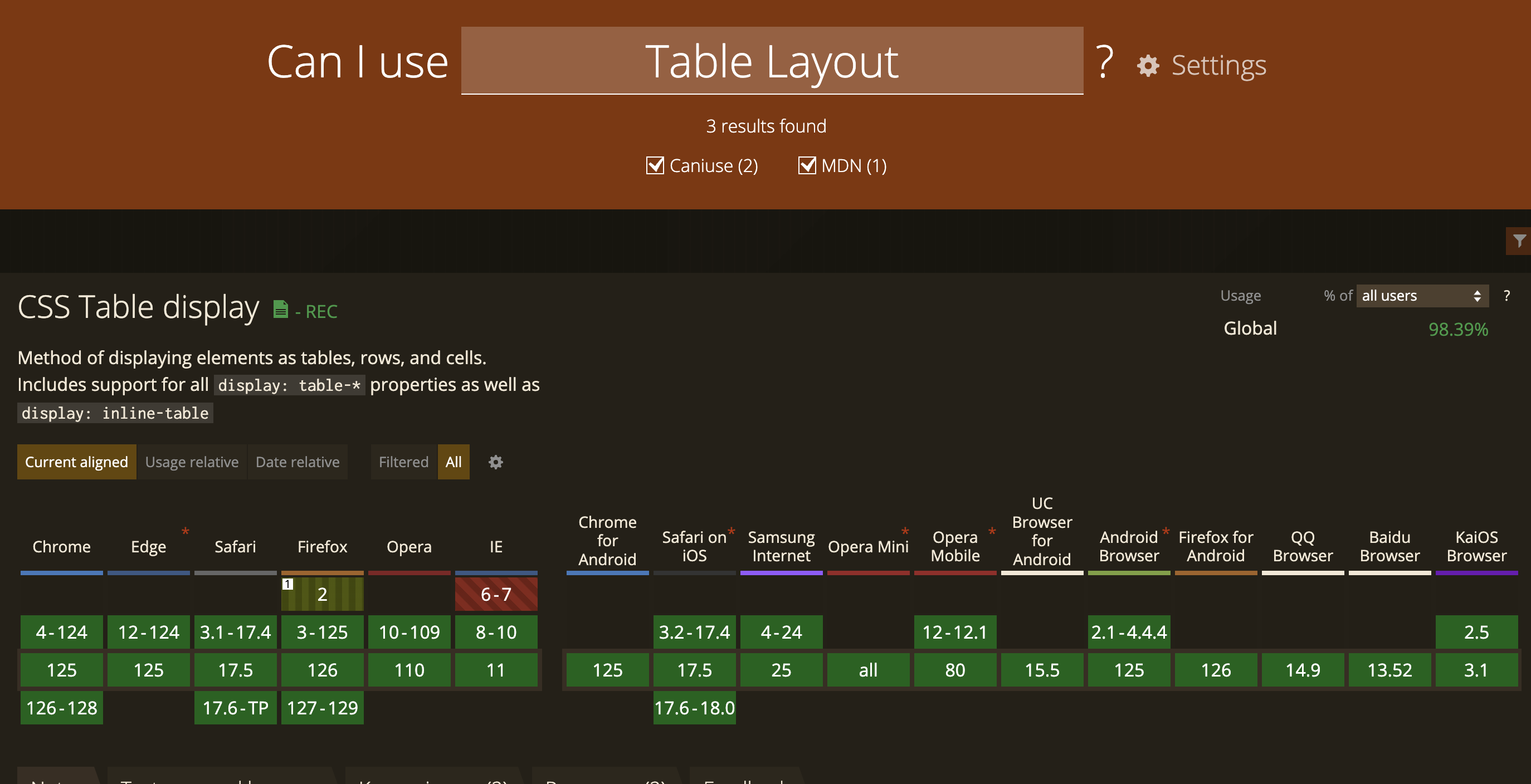Click the Chrome browser column header
This screenshot has height=784, width=1531.
click(61, 546)
